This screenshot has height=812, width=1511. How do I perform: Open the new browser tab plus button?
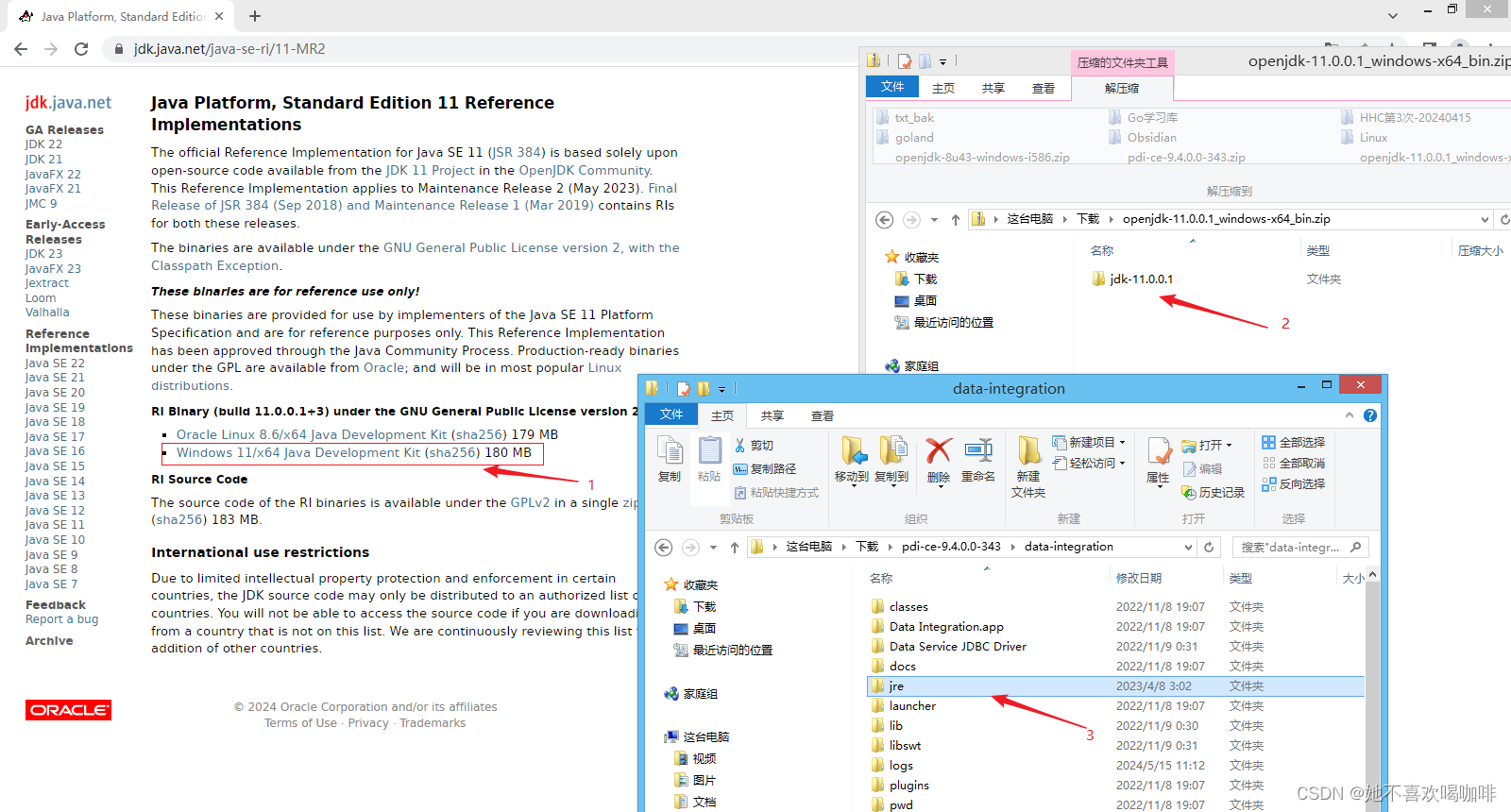pos(255,16)
